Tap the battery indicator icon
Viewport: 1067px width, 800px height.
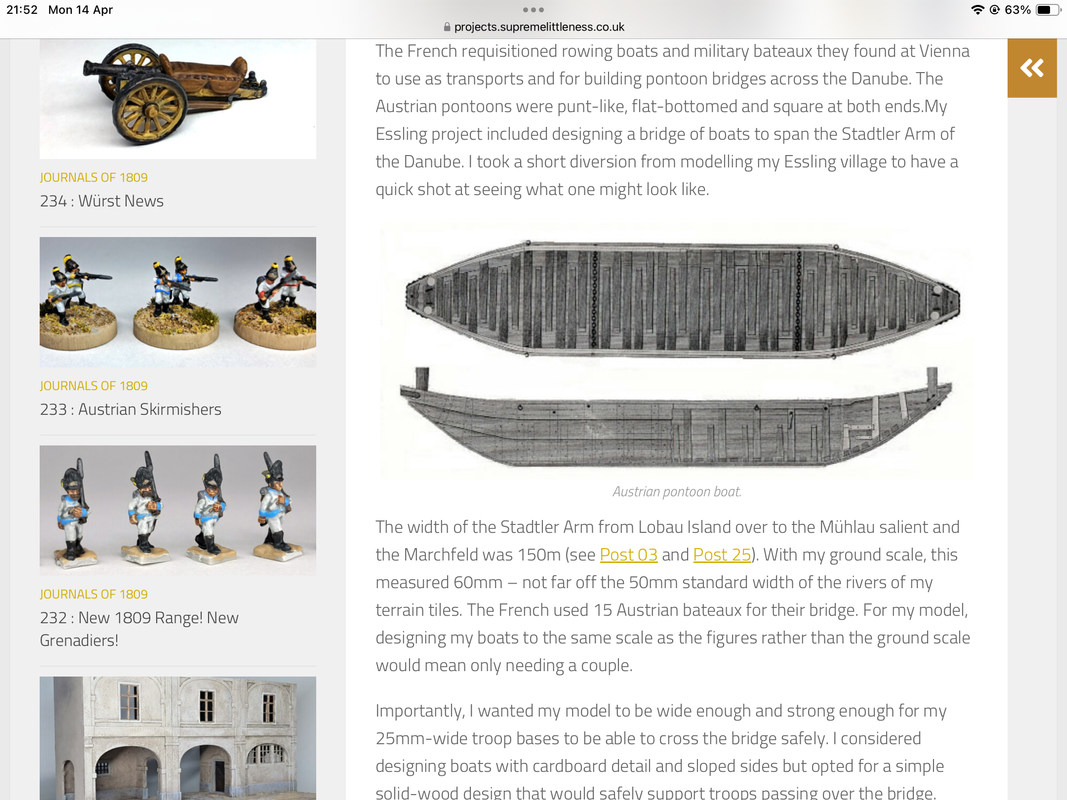pos(1045,10)
